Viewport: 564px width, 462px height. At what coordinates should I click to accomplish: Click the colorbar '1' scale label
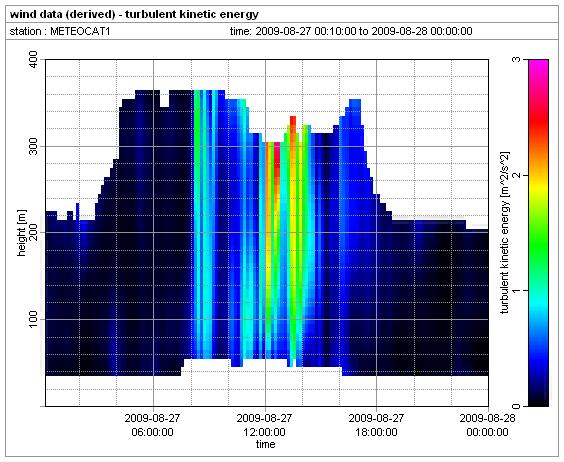click(x=516, y=290)
